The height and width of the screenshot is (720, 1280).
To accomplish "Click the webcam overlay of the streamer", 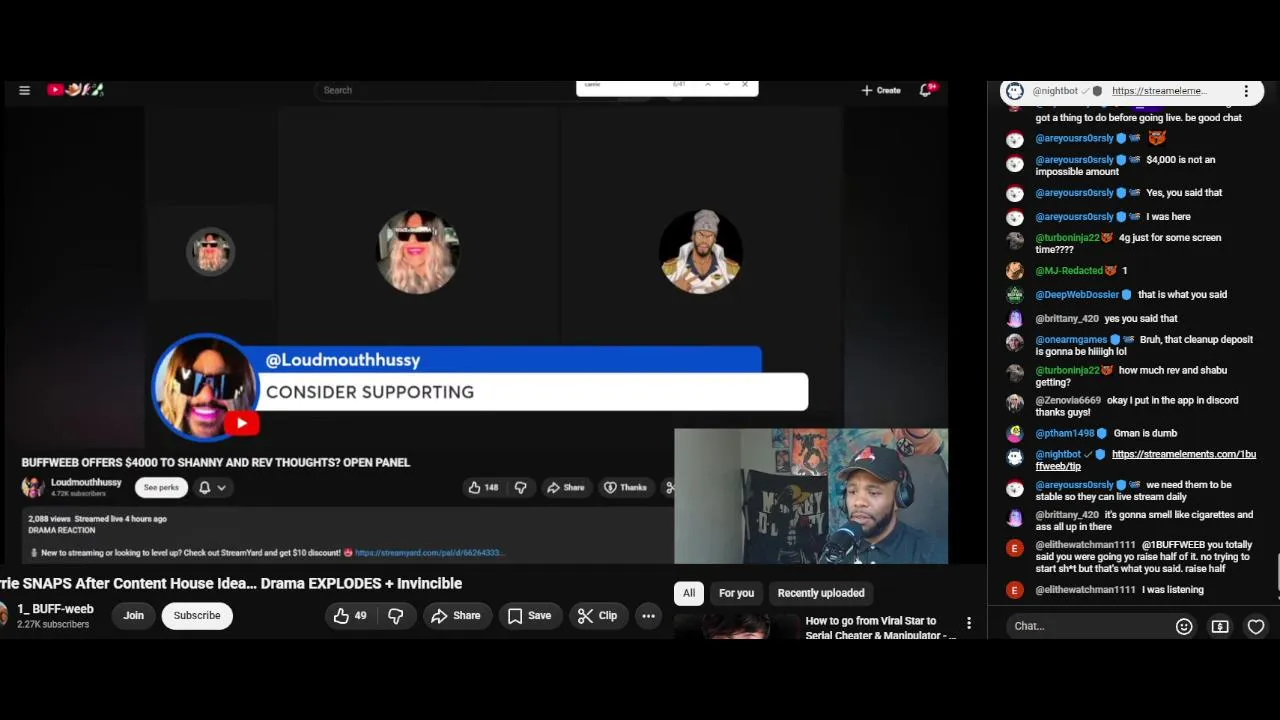I will tap(811, 497).
